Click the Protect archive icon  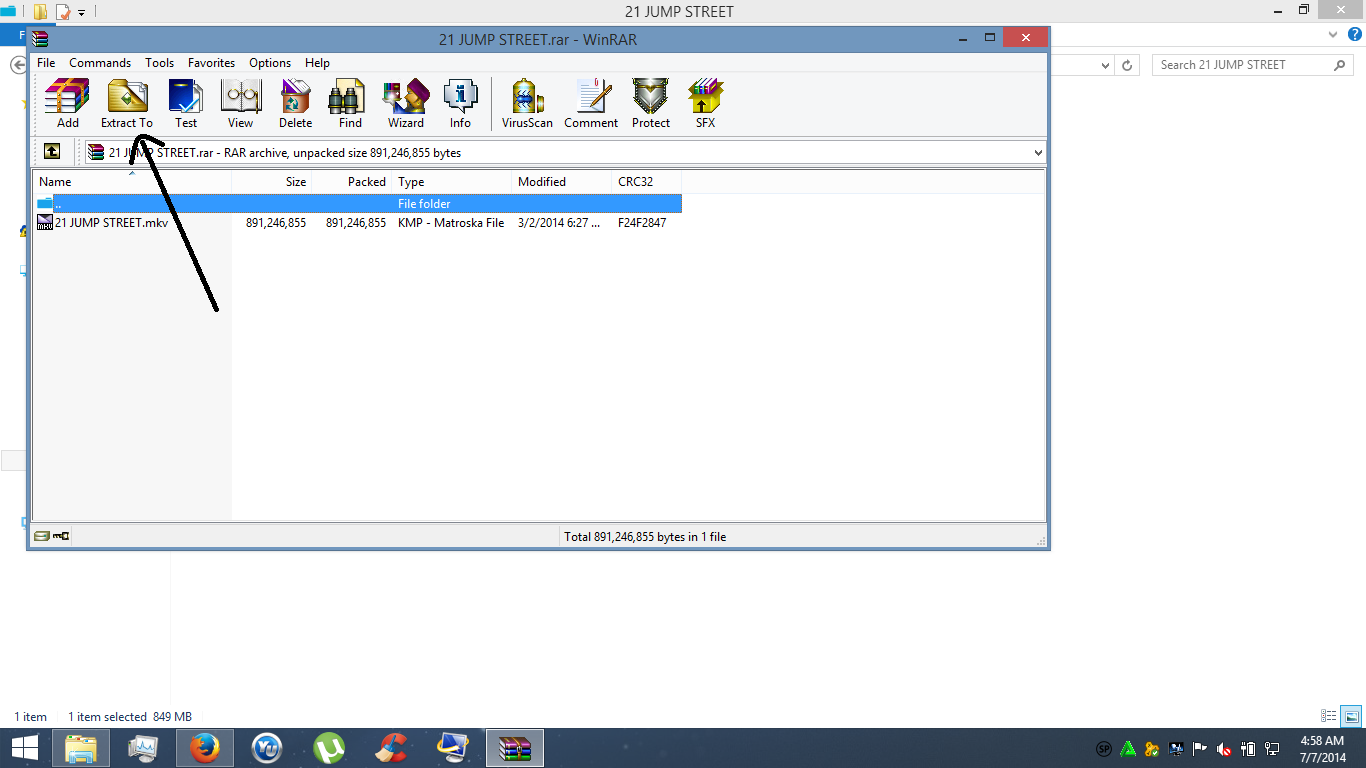651,104
